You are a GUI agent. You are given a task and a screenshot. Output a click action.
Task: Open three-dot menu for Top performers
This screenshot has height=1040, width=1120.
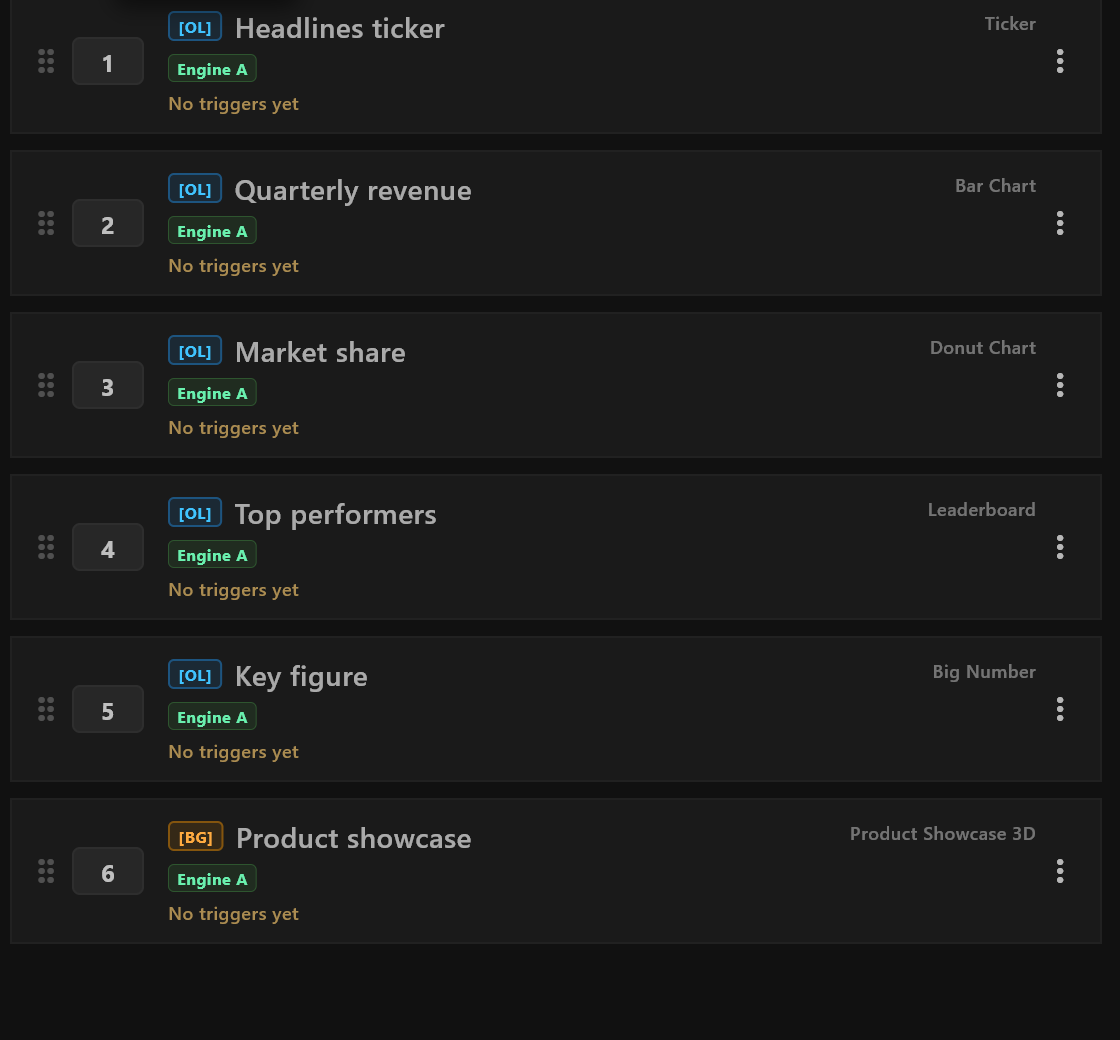pyautogui.click(x=1060, y=548)
